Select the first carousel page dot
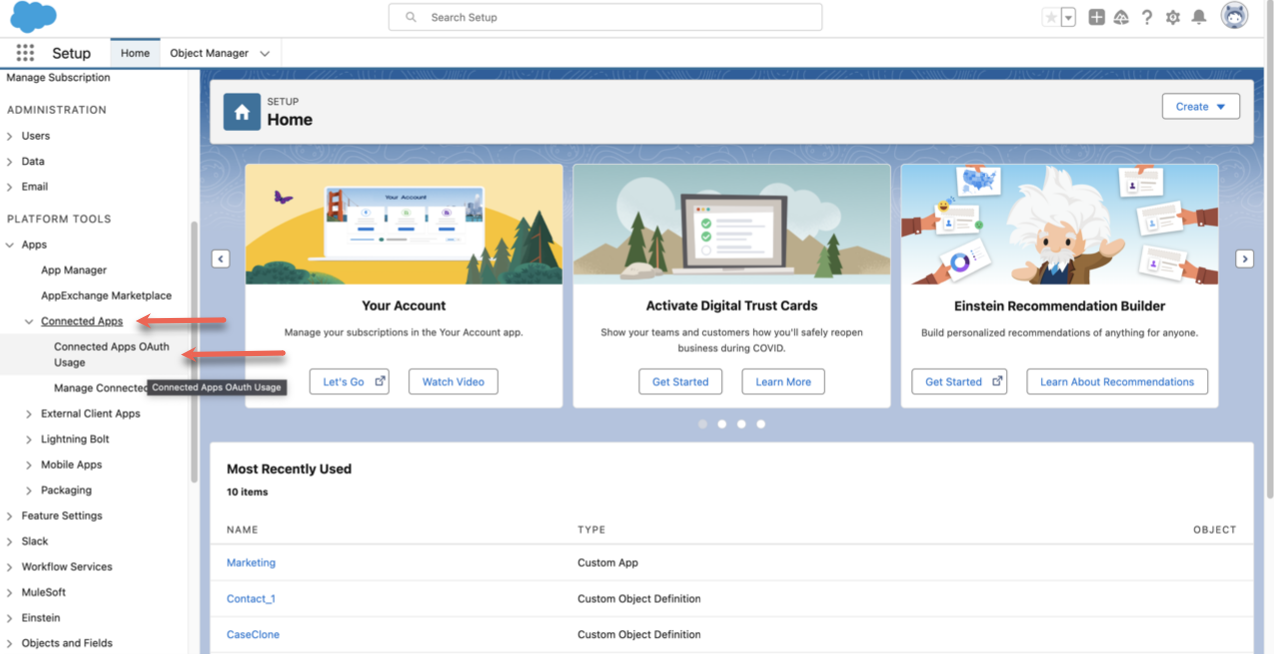The height and width of the screenshot is (654, 1274). (703, 424)
